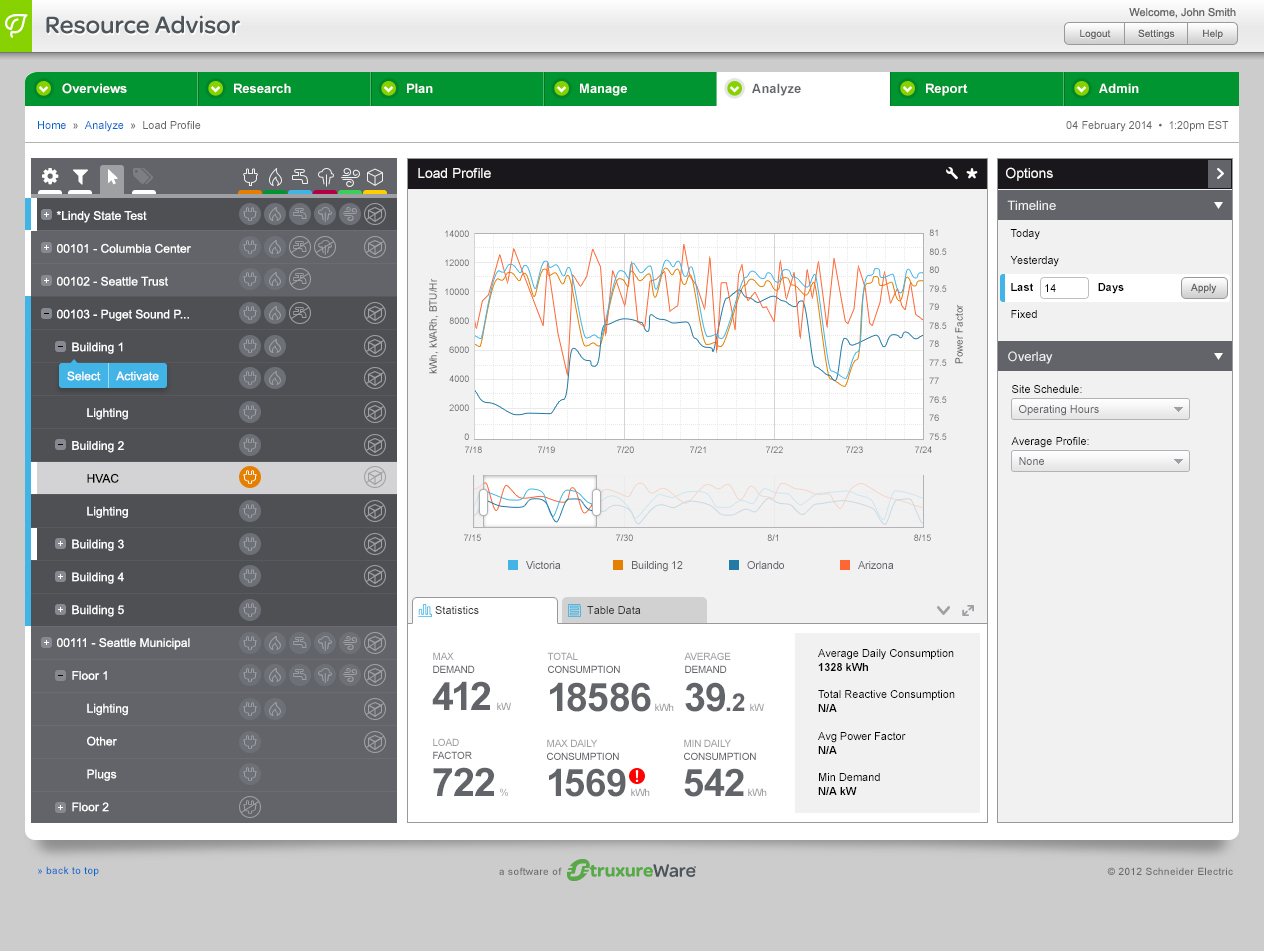Click the Help button
1264x951 pixels.
coord(1212,33)
